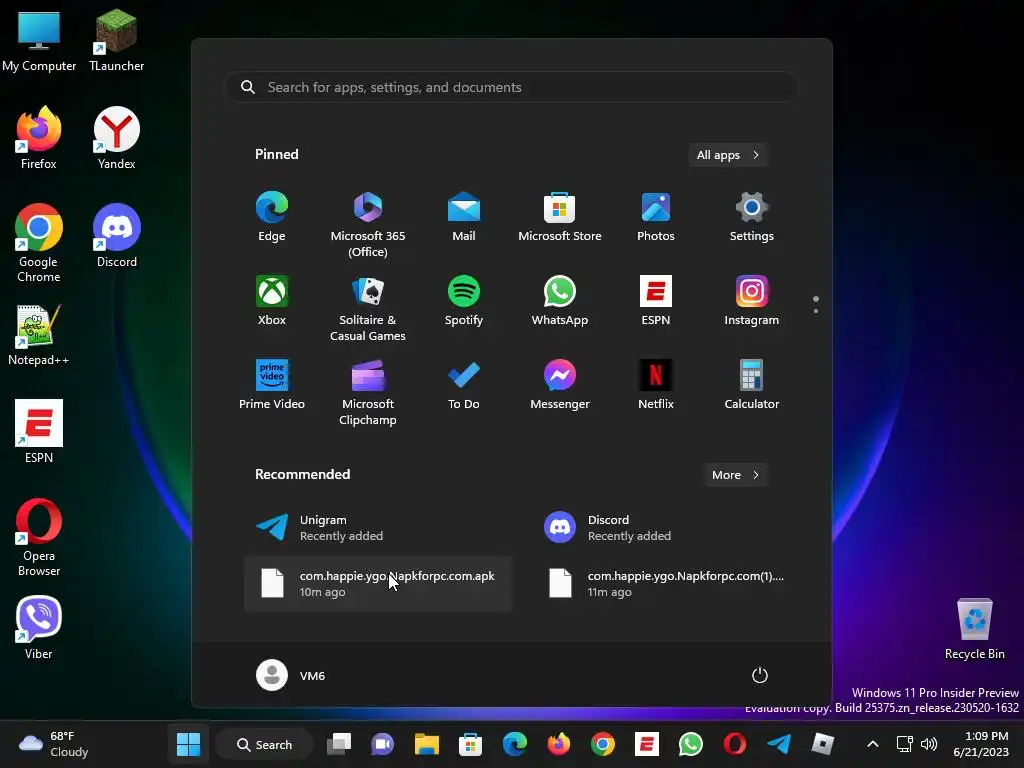
Task: Select ESPN desktop shortcut
Action: click(x=39, y=432)
